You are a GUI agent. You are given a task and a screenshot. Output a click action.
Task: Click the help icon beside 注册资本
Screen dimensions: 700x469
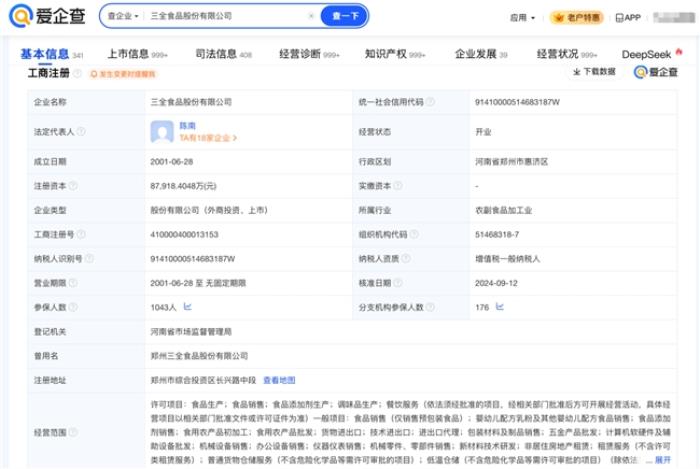[x=73, y=186]
